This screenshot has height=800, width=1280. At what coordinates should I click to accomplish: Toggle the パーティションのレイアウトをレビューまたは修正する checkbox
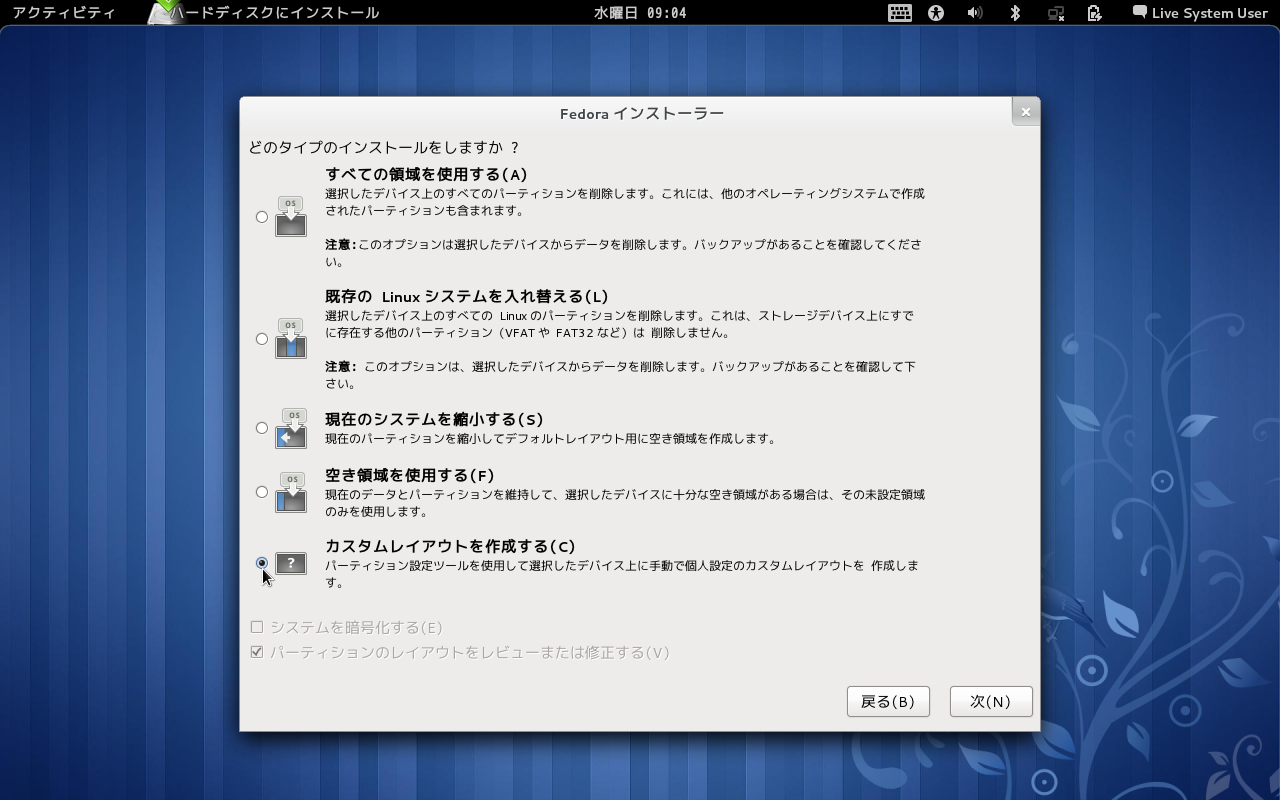click(257, 652)
